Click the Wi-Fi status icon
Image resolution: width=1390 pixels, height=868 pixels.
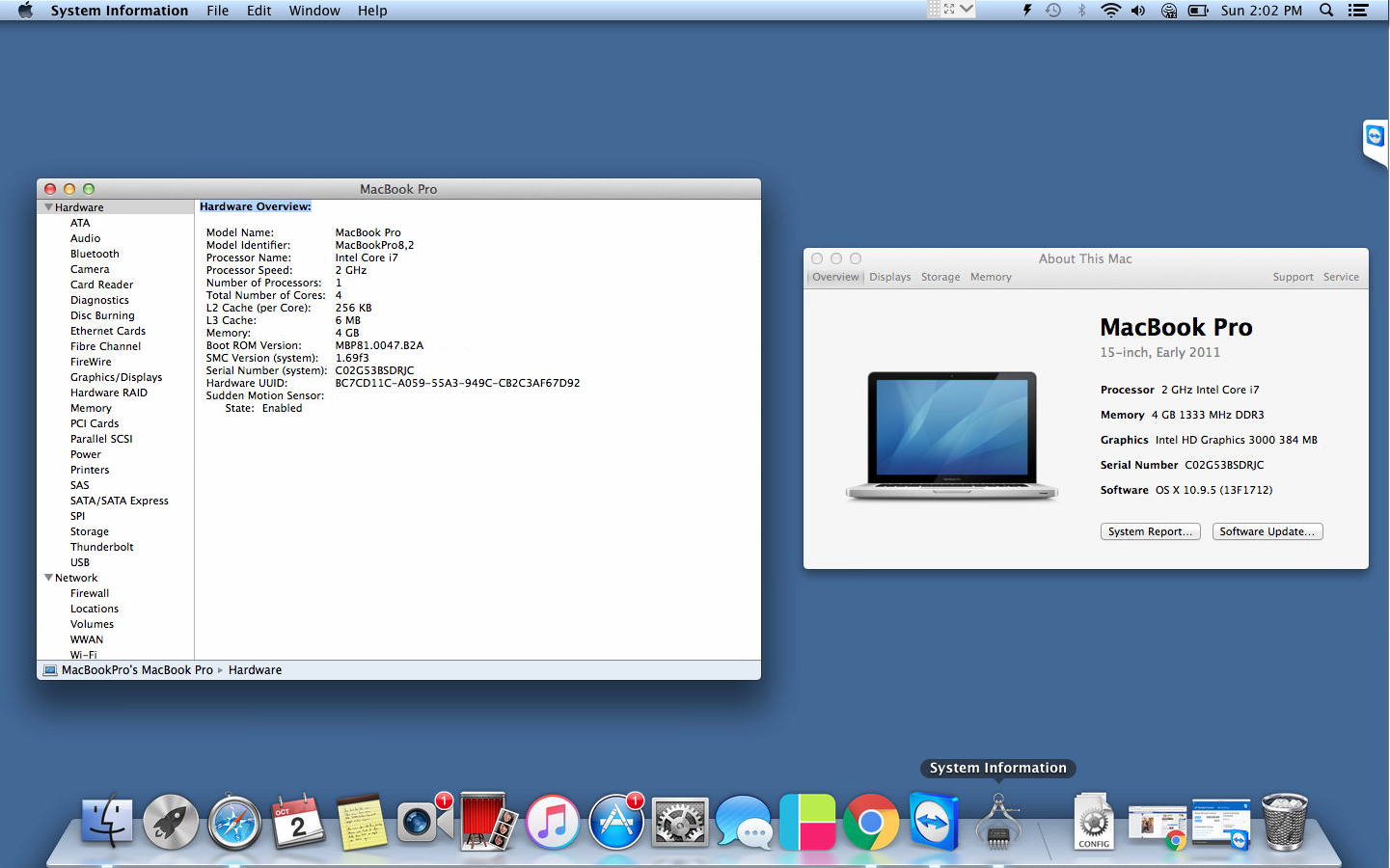(1111, 11)
